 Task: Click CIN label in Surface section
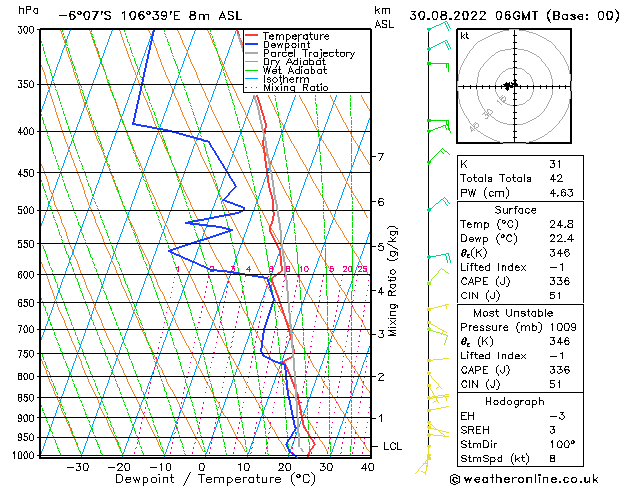pos(479,296)
